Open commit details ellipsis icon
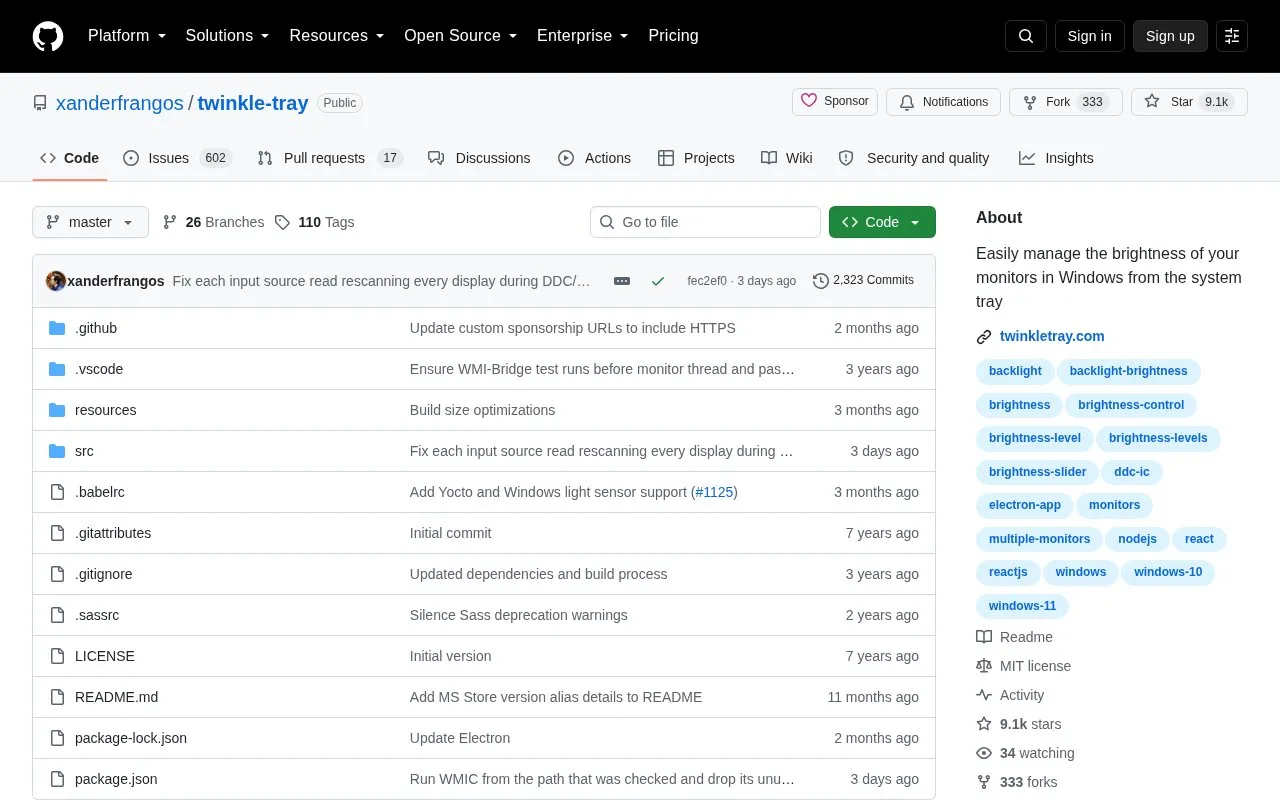1280x800 pixels. click(x=622, y=281)
